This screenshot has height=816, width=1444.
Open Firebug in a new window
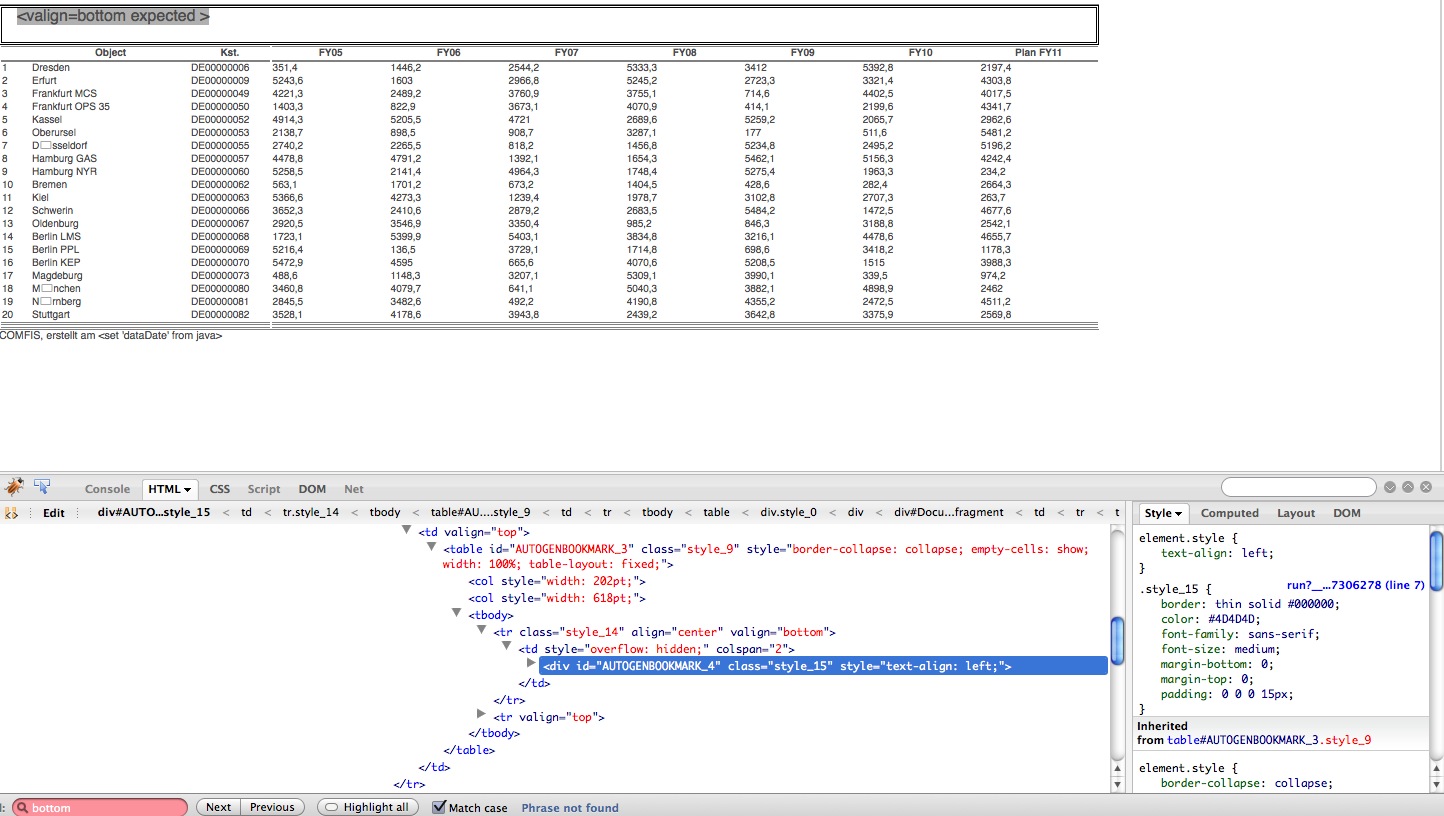pyautogui.click(x=1407, y=488)
